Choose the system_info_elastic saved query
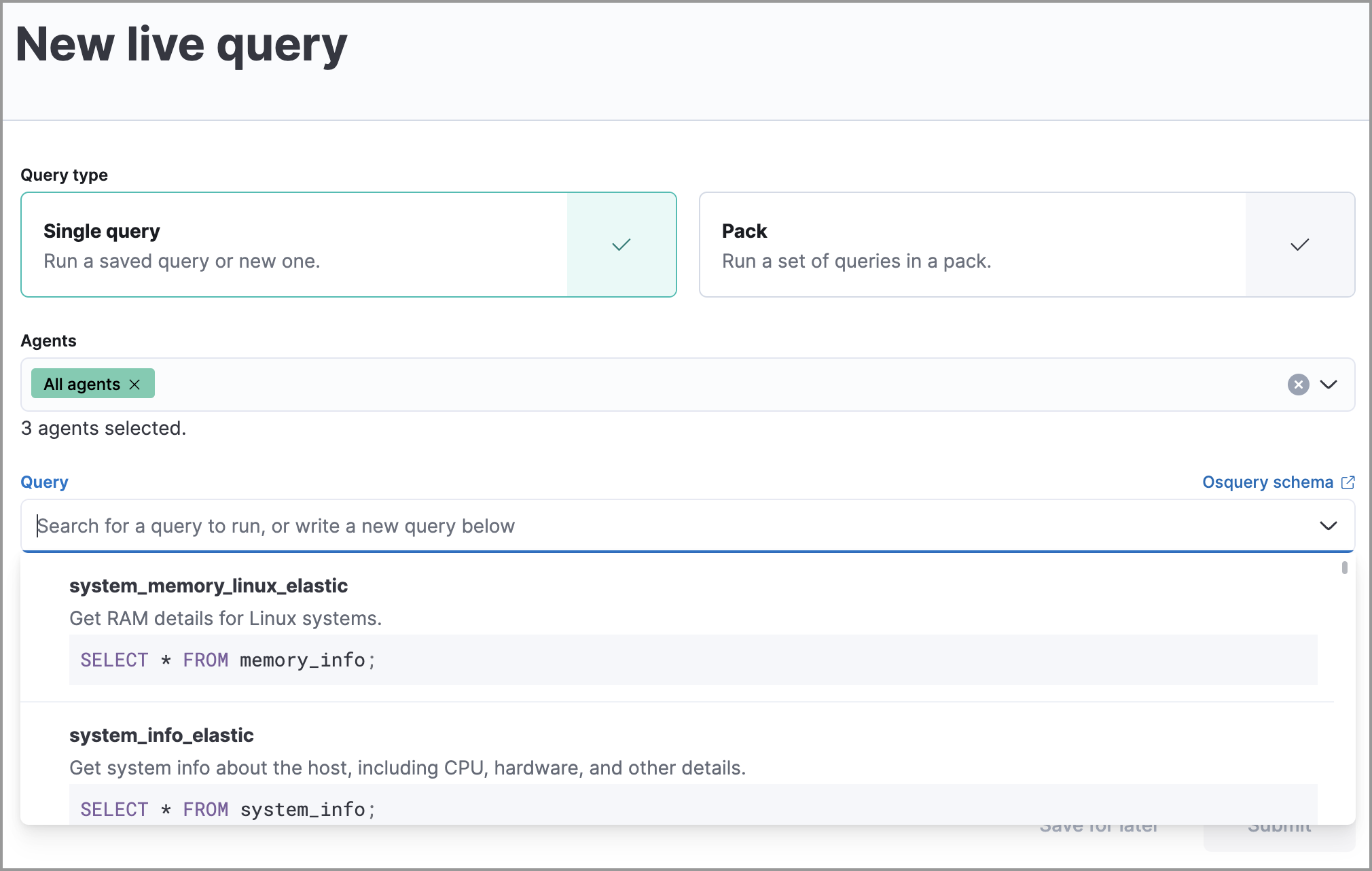 [x=162, y=735]
